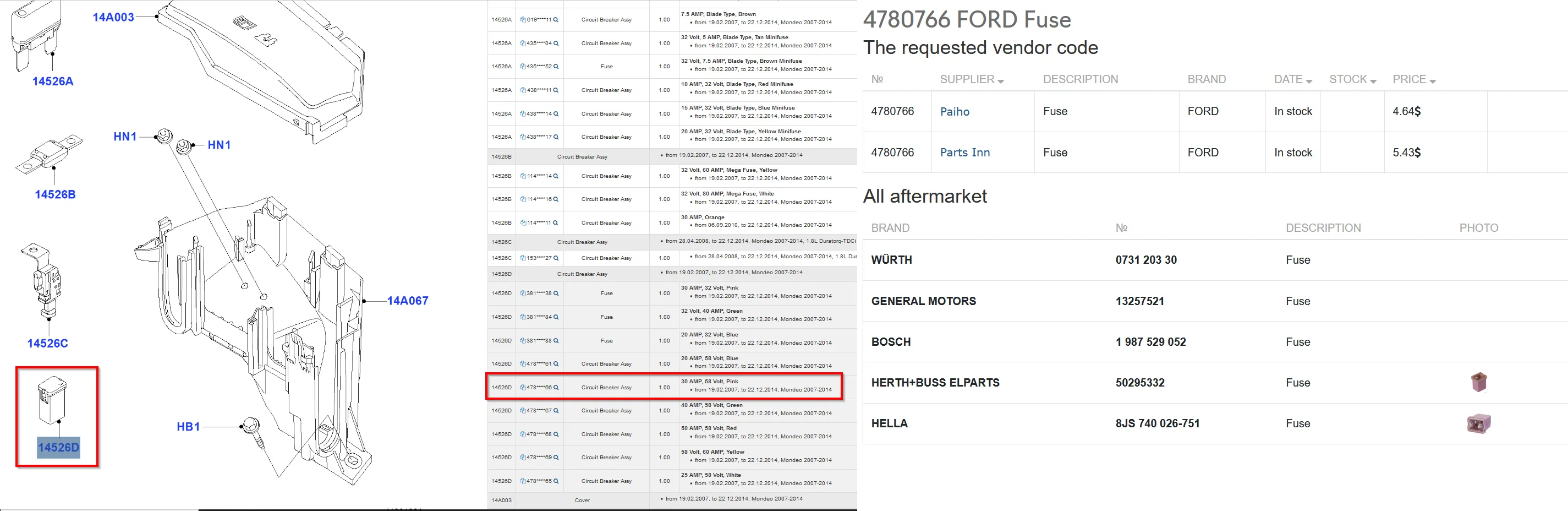1568x511 pixels.
Task: Click the copy icon before part 381****84
Action: pyautogui.click(x=523, y=317)
